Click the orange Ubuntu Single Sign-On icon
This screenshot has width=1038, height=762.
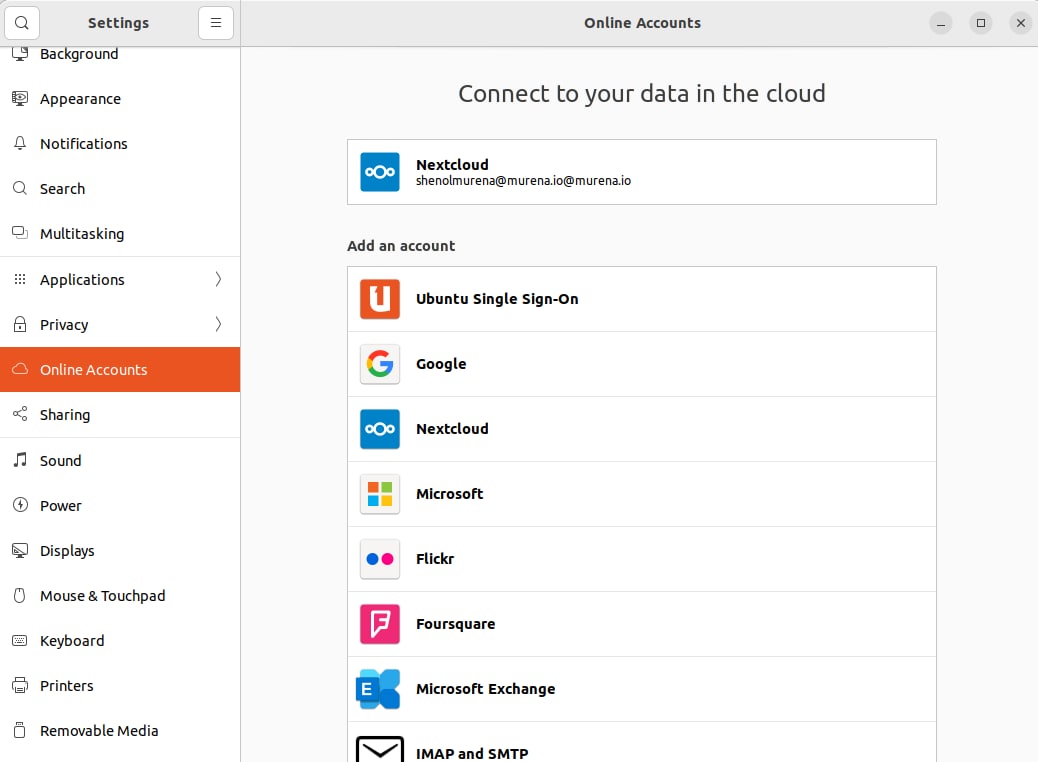coord(380,299)
